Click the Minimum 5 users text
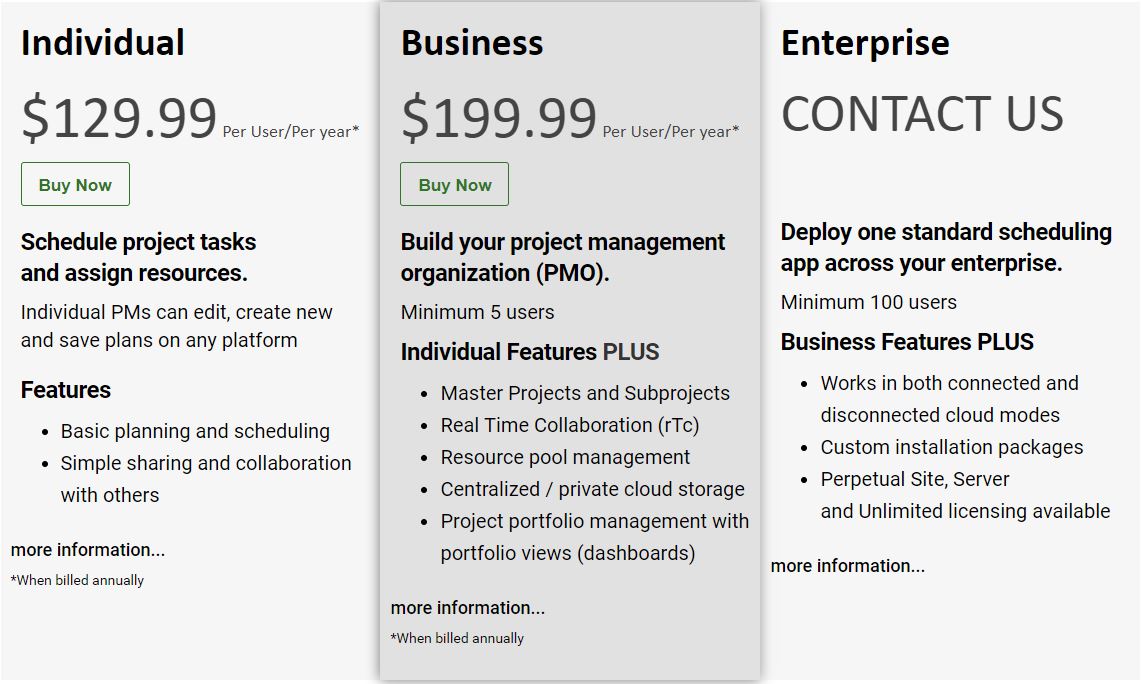The height and width of the screenshot is (684, 1142). tap(477, 312)
